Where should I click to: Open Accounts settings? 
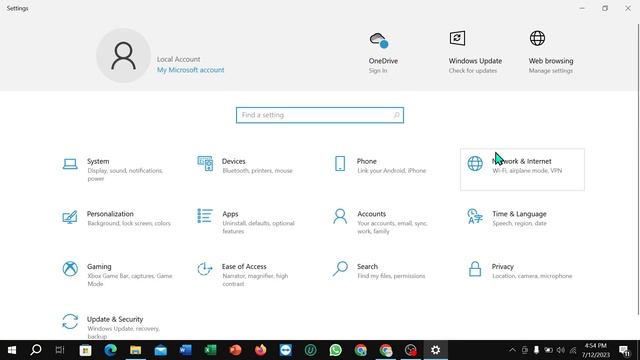pyautogui.click(x=387, y=222)
